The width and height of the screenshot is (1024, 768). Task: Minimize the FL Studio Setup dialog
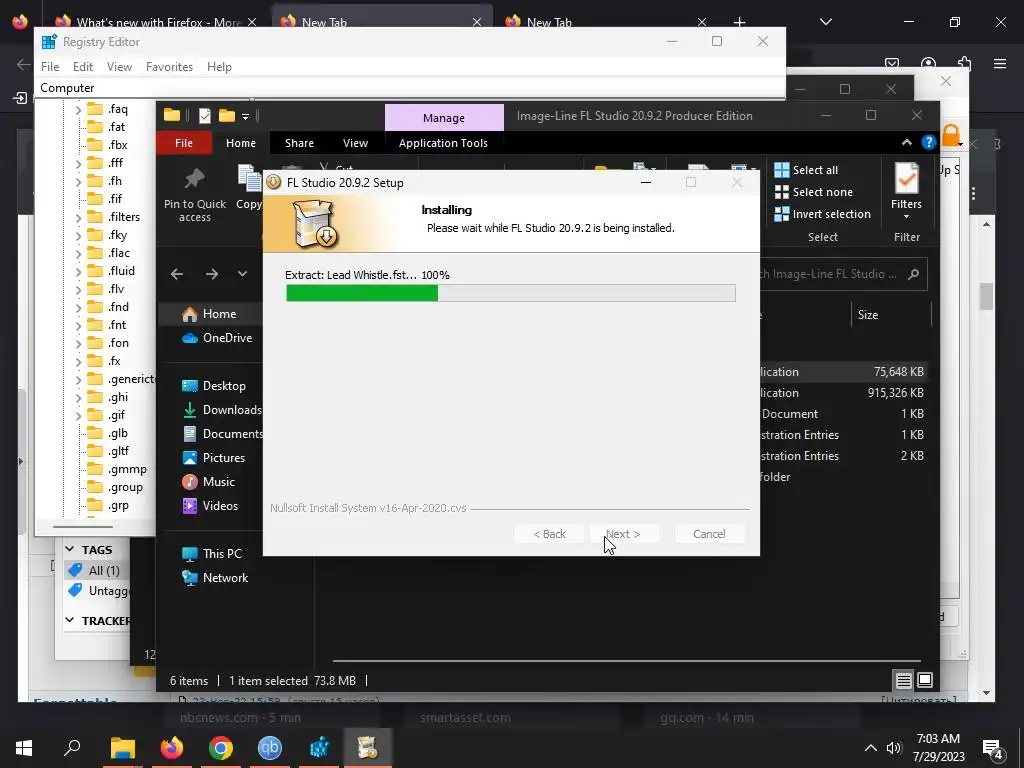[646, 182]
